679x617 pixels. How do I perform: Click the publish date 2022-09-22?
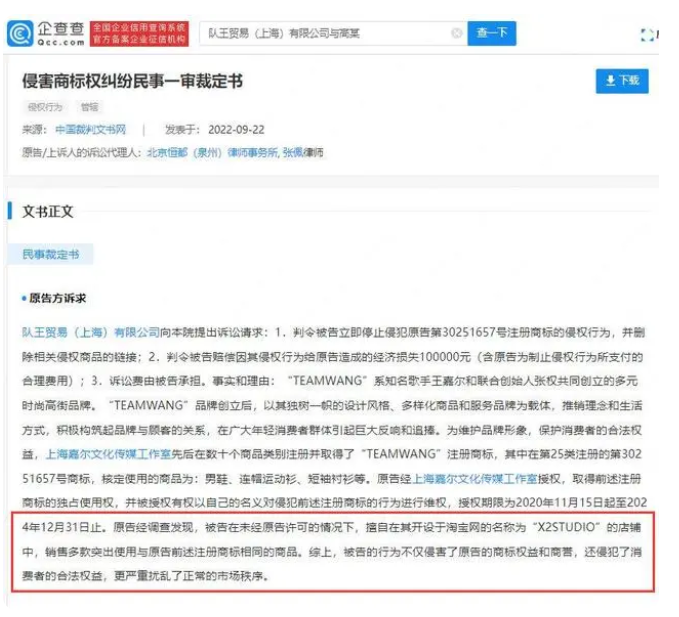pyautogui.click(x=236, y=129)
